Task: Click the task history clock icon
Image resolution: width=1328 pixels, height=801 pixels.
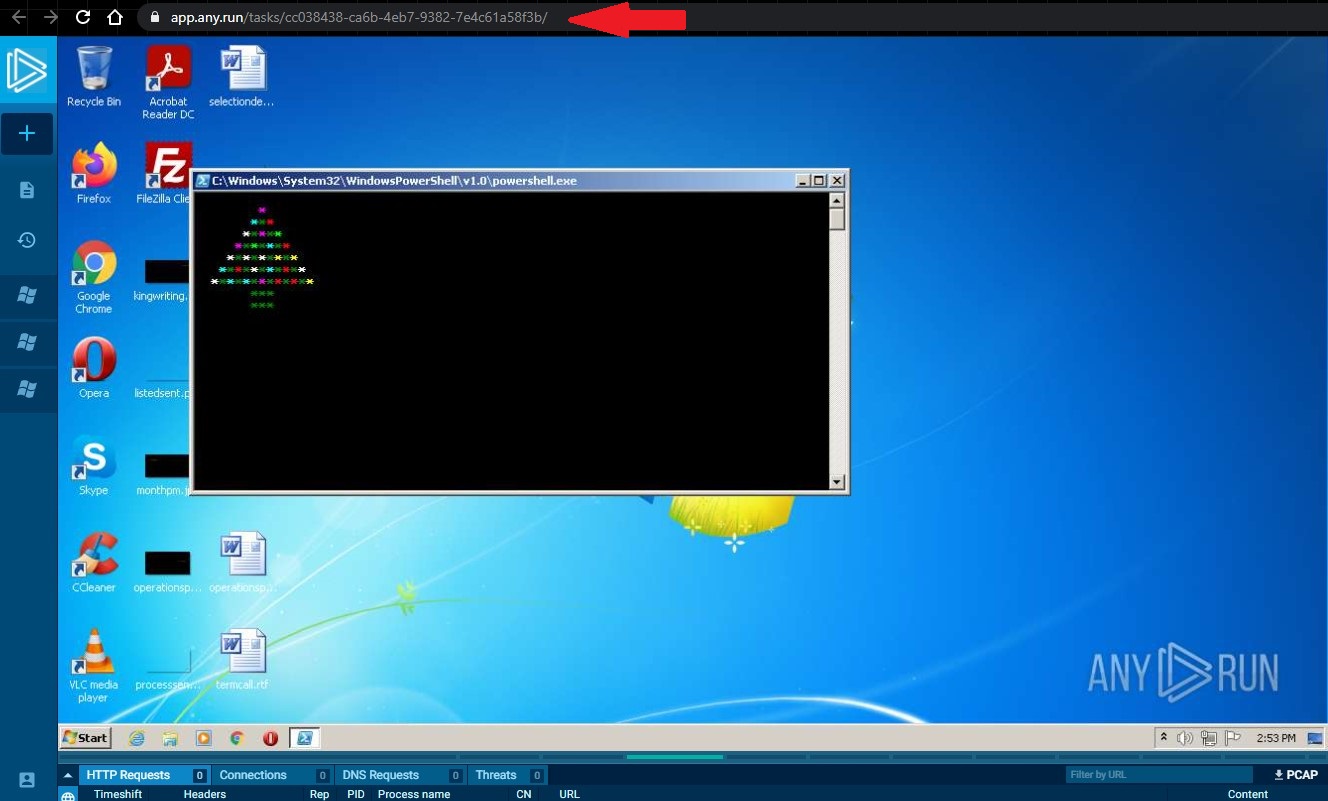Action: pos(27,240)
